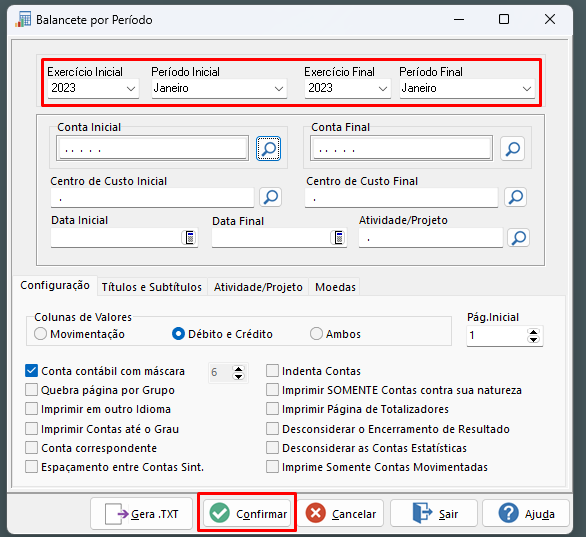Viewport: 586px width, 537px height.
Task: Open the calendar picker in Data Final
Action: click(338, 237)
